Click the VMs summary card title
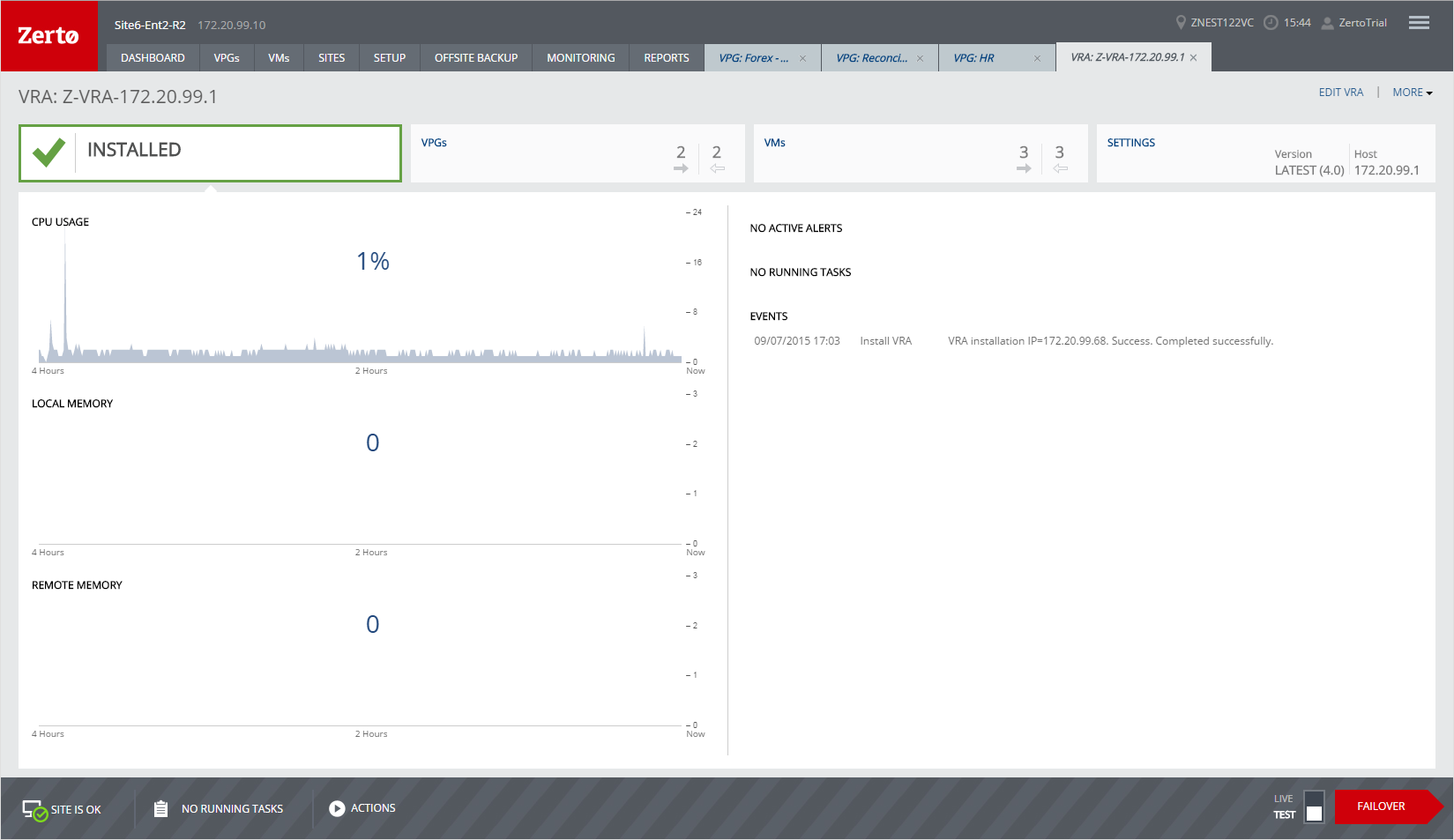Image resolution: width=1454 pixels, height=840 pixels. click(774, 143)
